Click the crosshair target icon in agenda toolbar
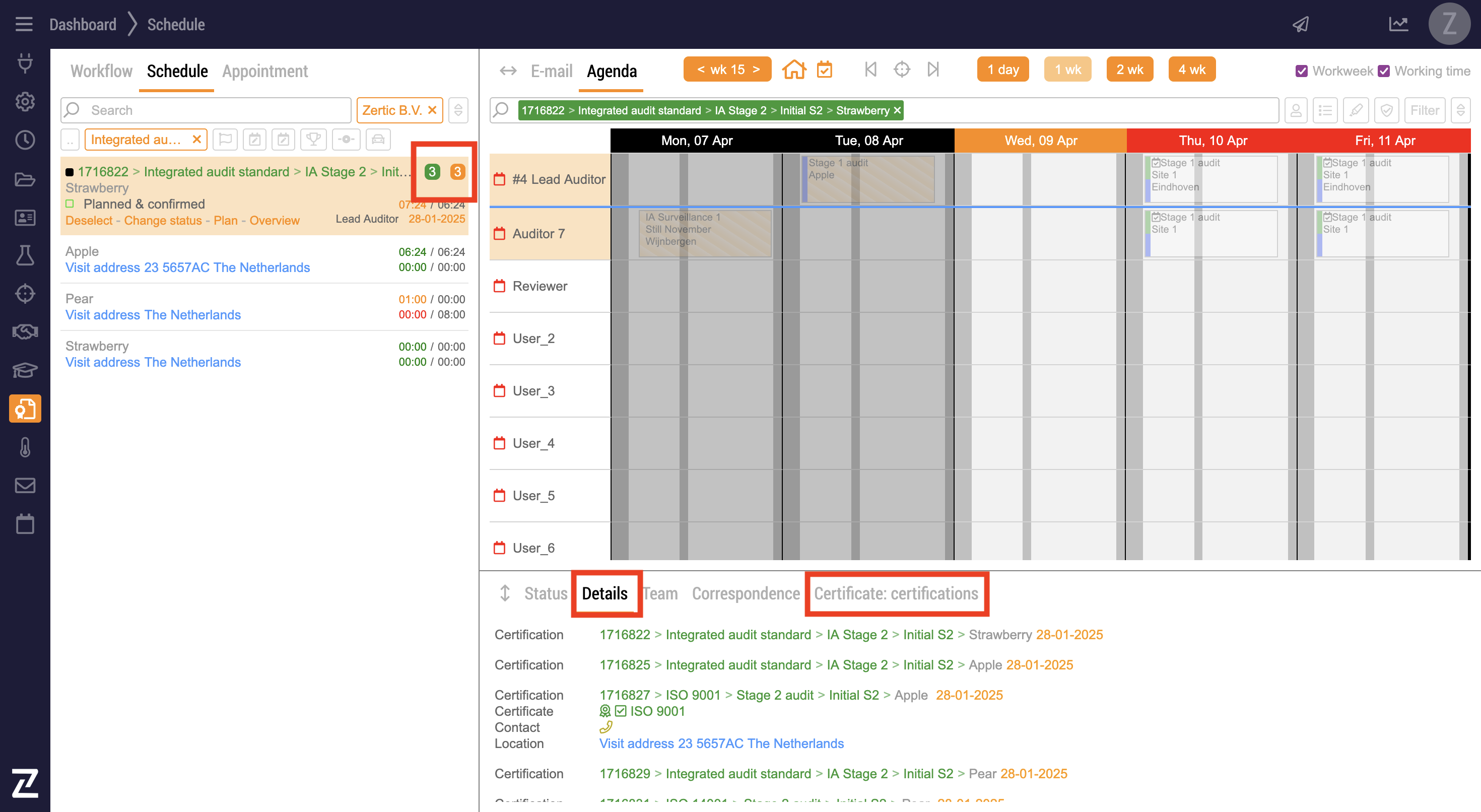Viewport: 1481px width, 812px height. [902, 70]
